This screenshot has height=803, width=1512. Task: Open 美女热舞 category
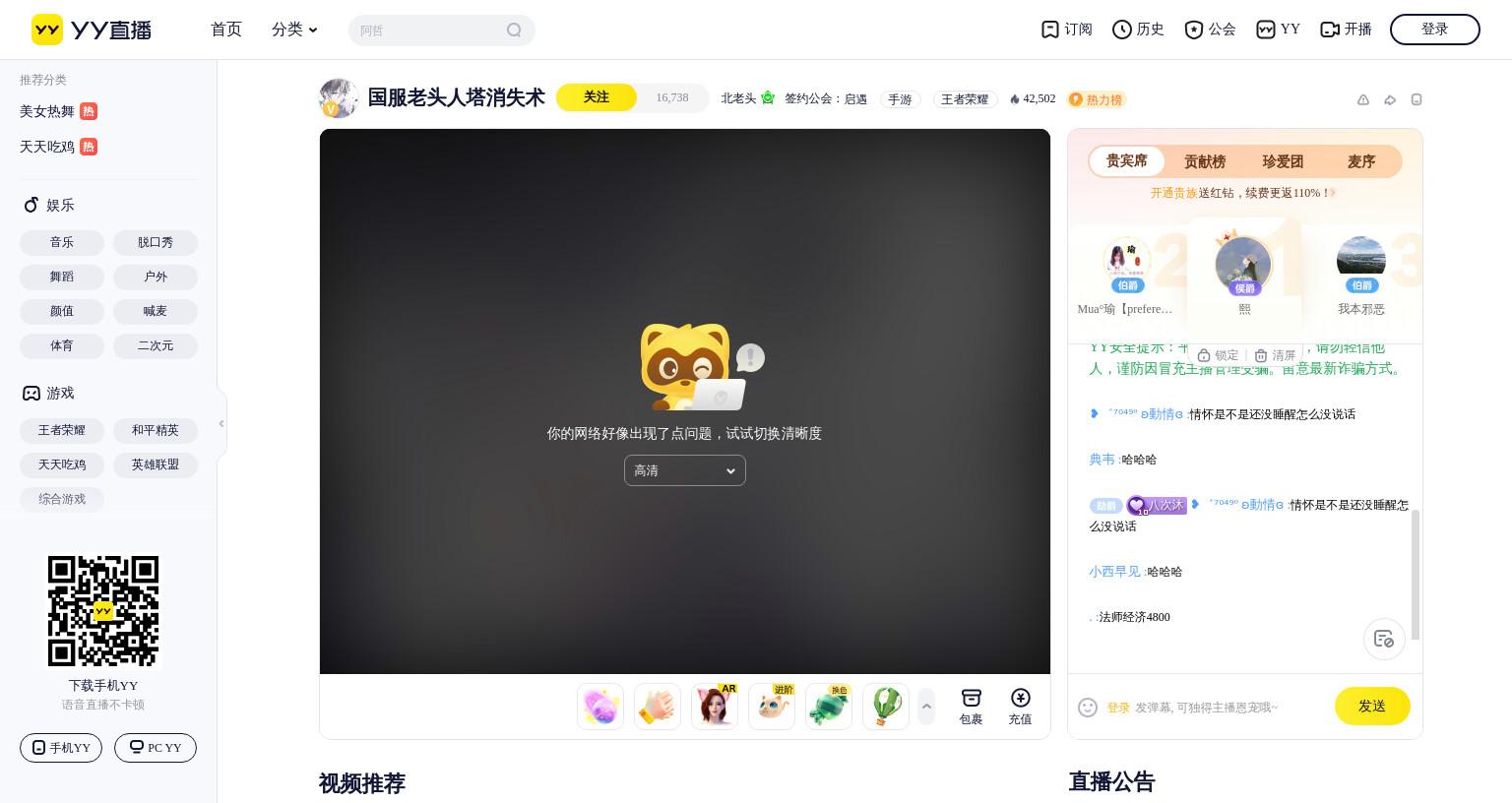[x=58, y=111]
